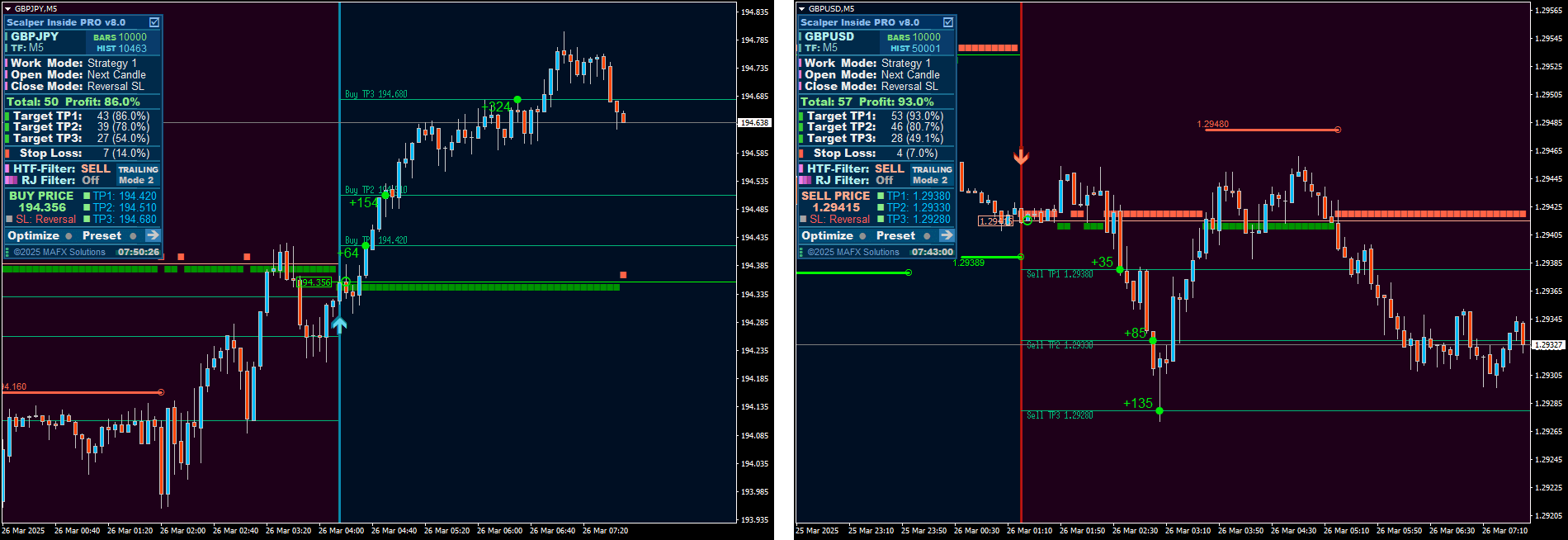
Task: Toggle the green TP3: 194.680 square on GBPJPY panel
Action: point(87,220)
